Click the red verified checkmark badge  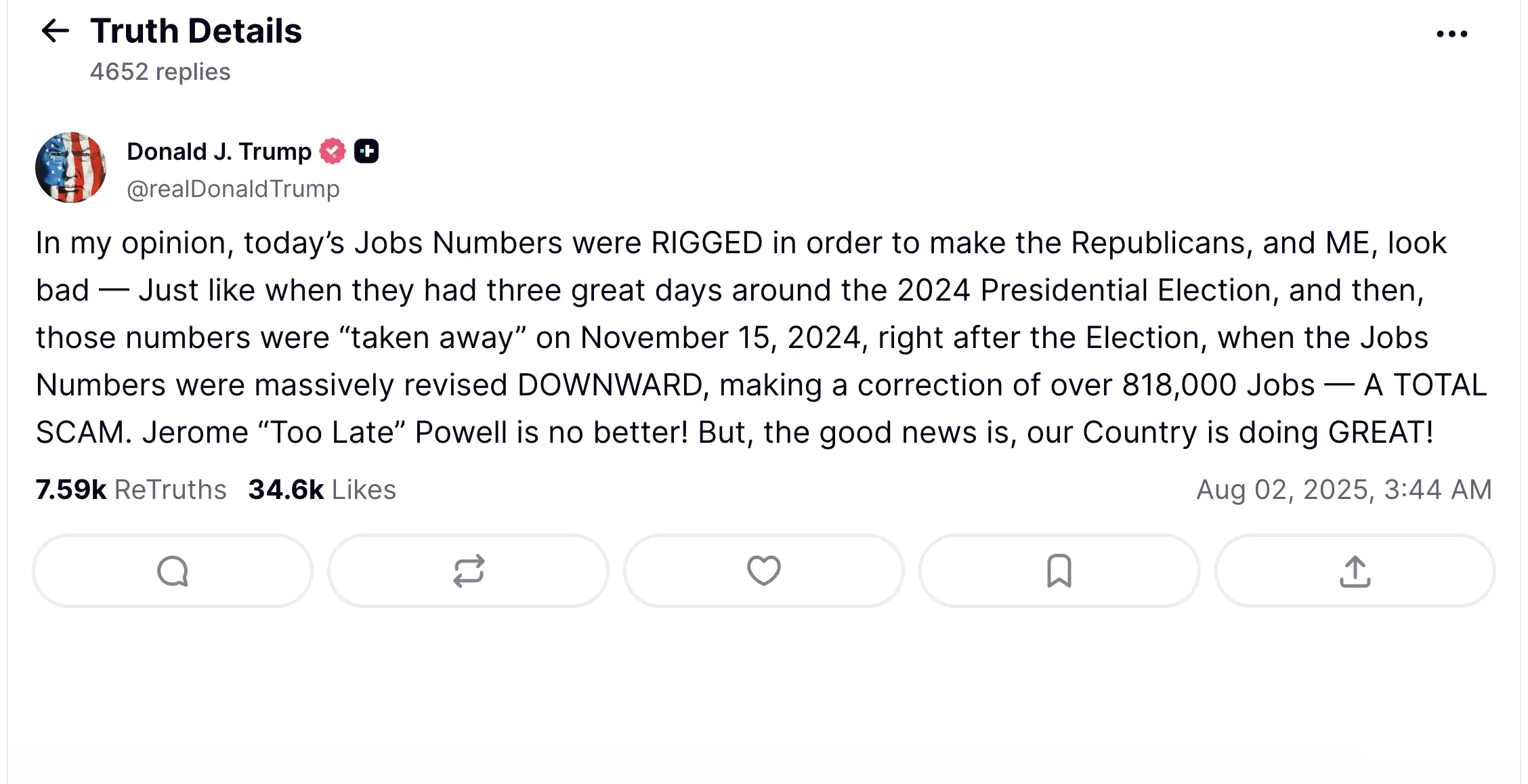pyautogui.click(x=333, y=151)
